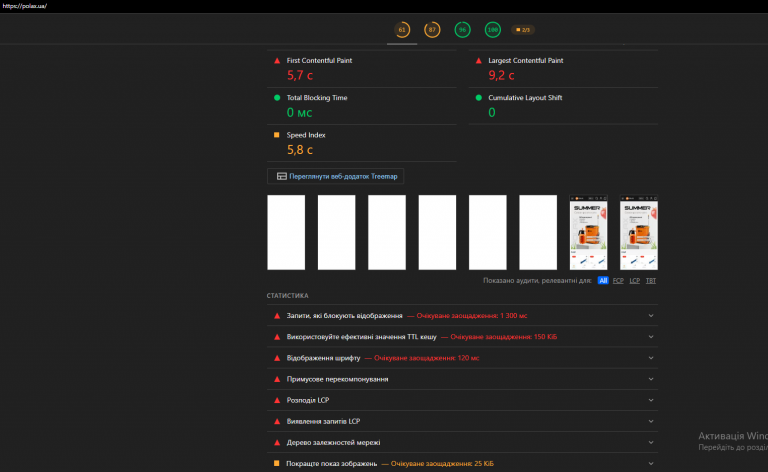
Task: Click the 5,8 с Speed Index value
Action: (x=300, y=150)
